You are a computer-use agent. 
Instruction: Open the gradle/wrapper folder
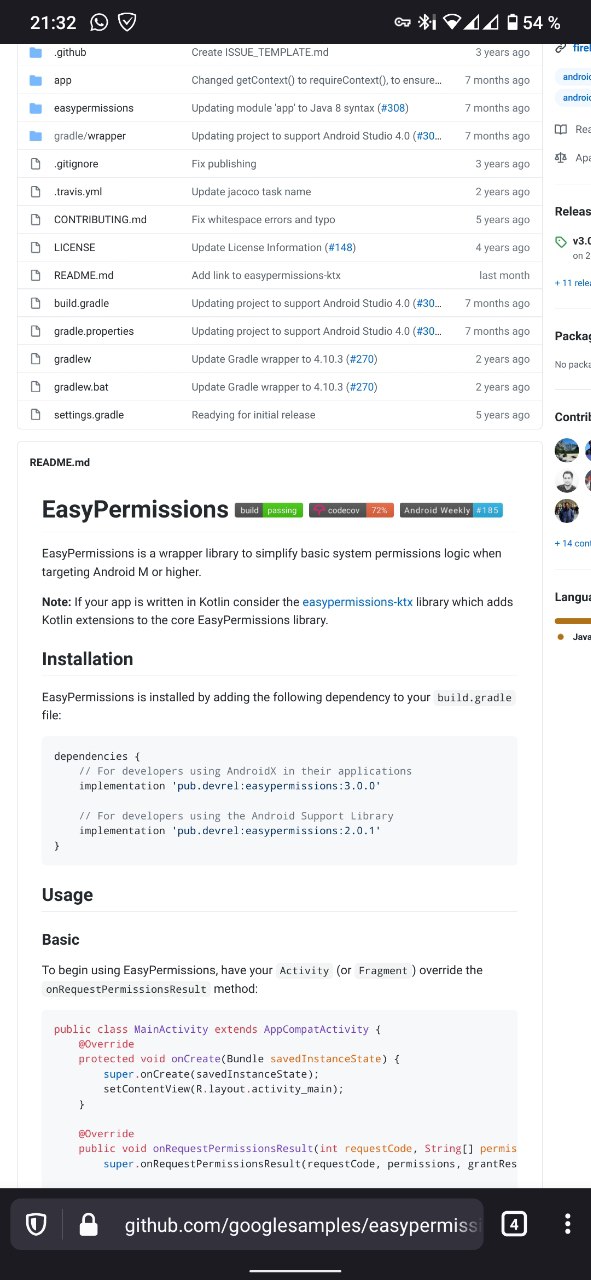89,136
